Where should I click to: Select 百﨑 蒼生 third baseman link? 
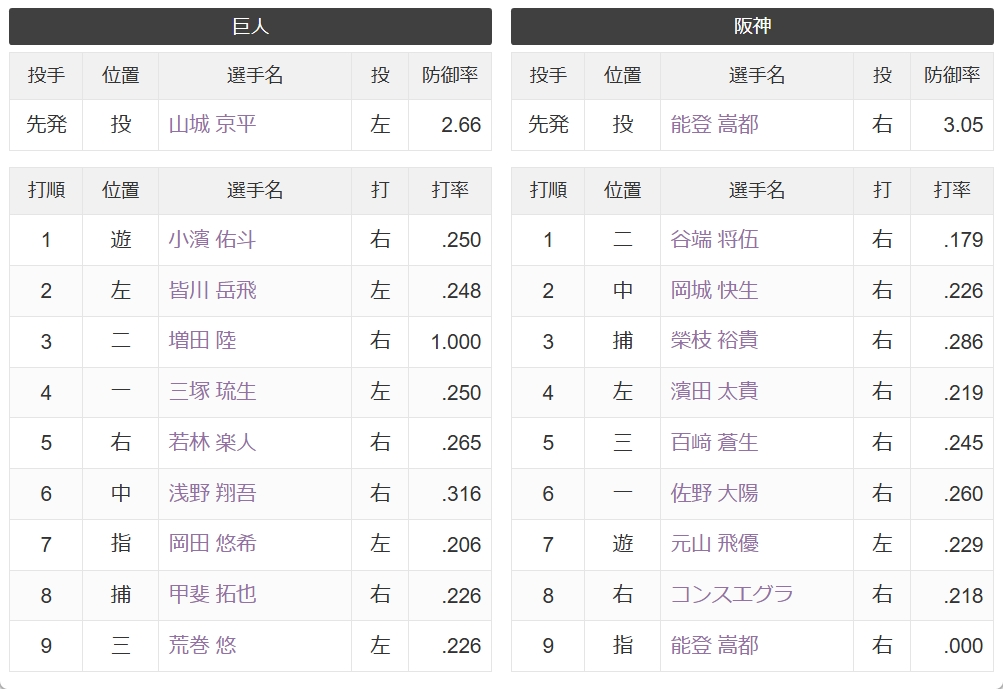(x=715, y=442)
